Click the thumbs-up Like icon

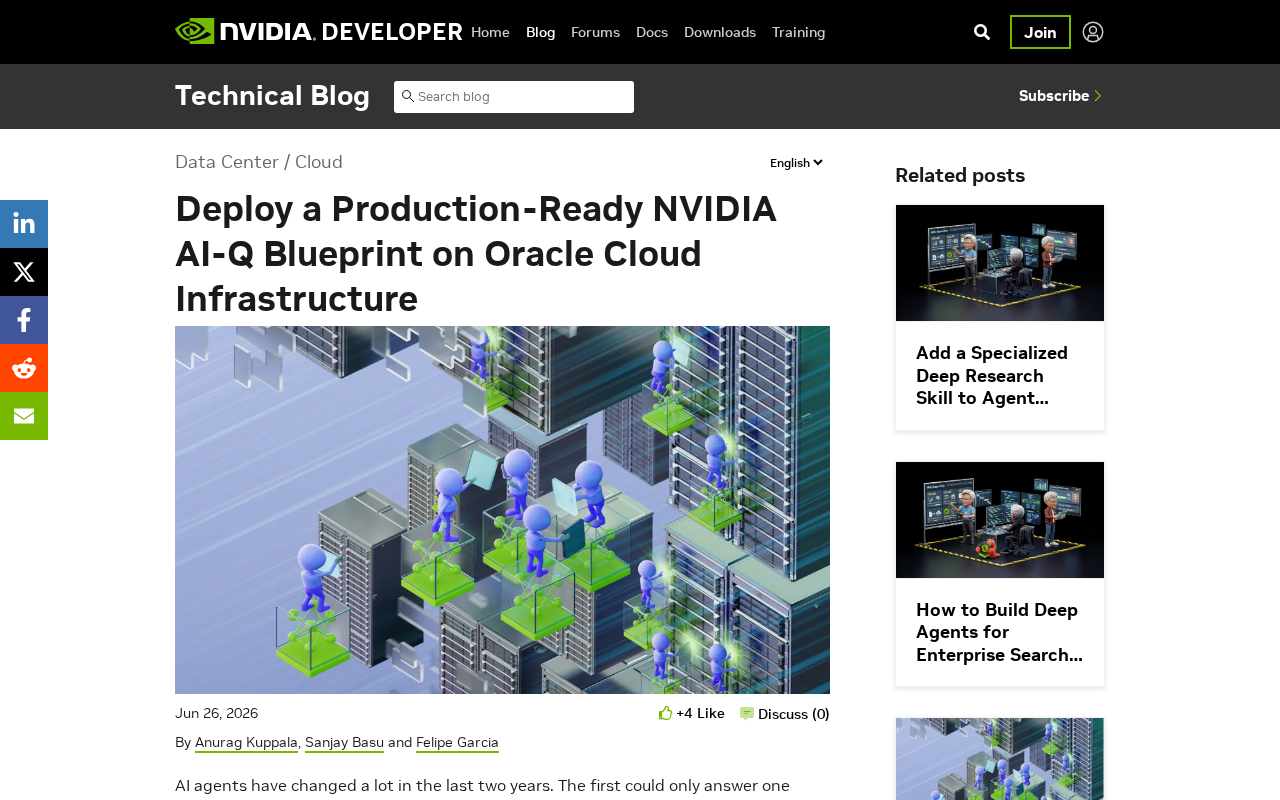pyautogui.click(x=666, y=713)
